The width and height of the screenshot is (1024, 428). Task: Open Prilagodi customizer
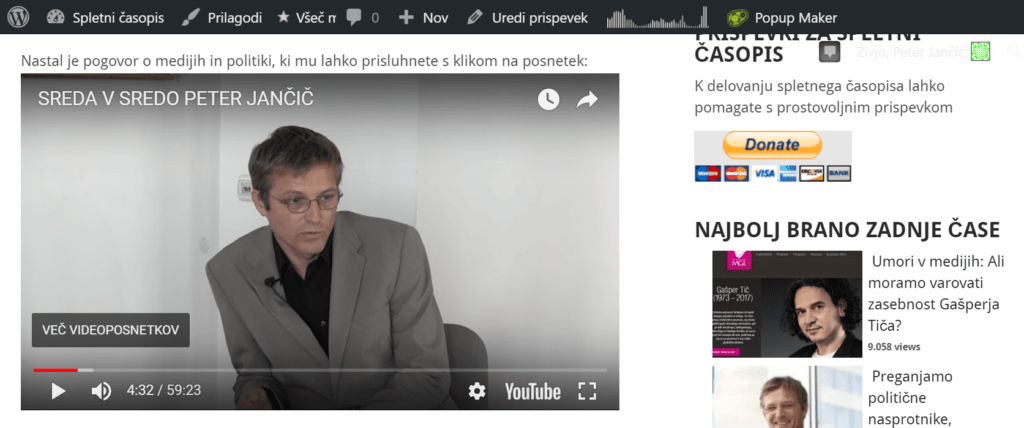[x=221, y=18]
